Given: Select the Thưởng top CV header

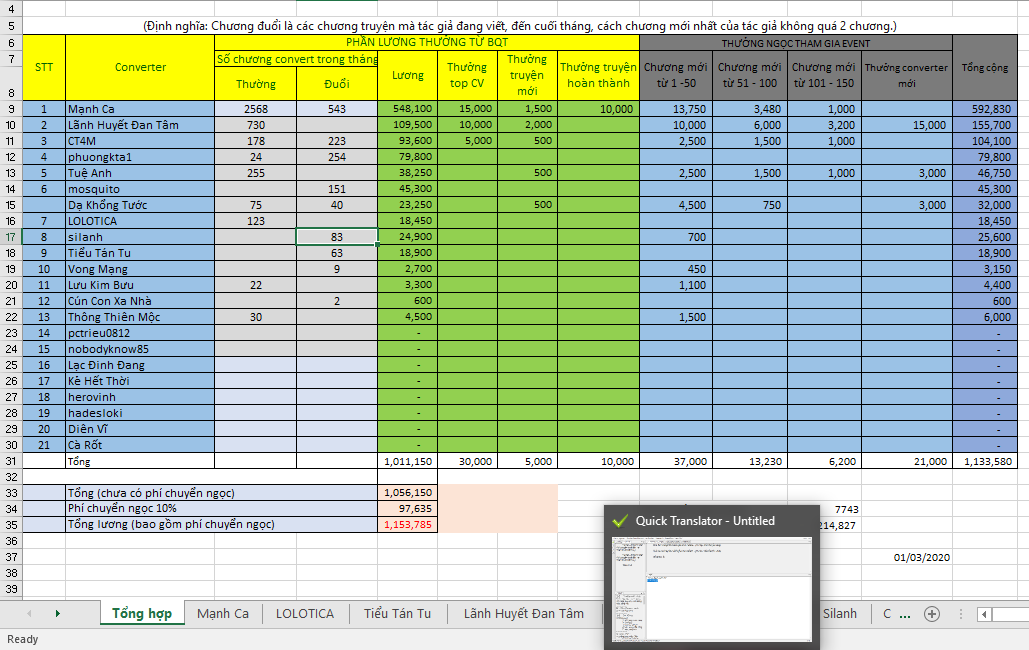Looking at the screenshot, I should 467,76.
